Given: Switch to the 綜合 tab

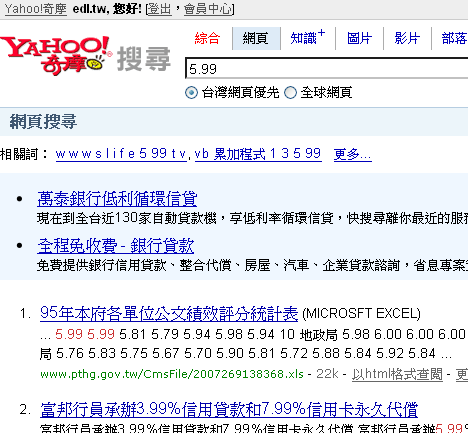Looking at the screenshot, I should 207,38.
